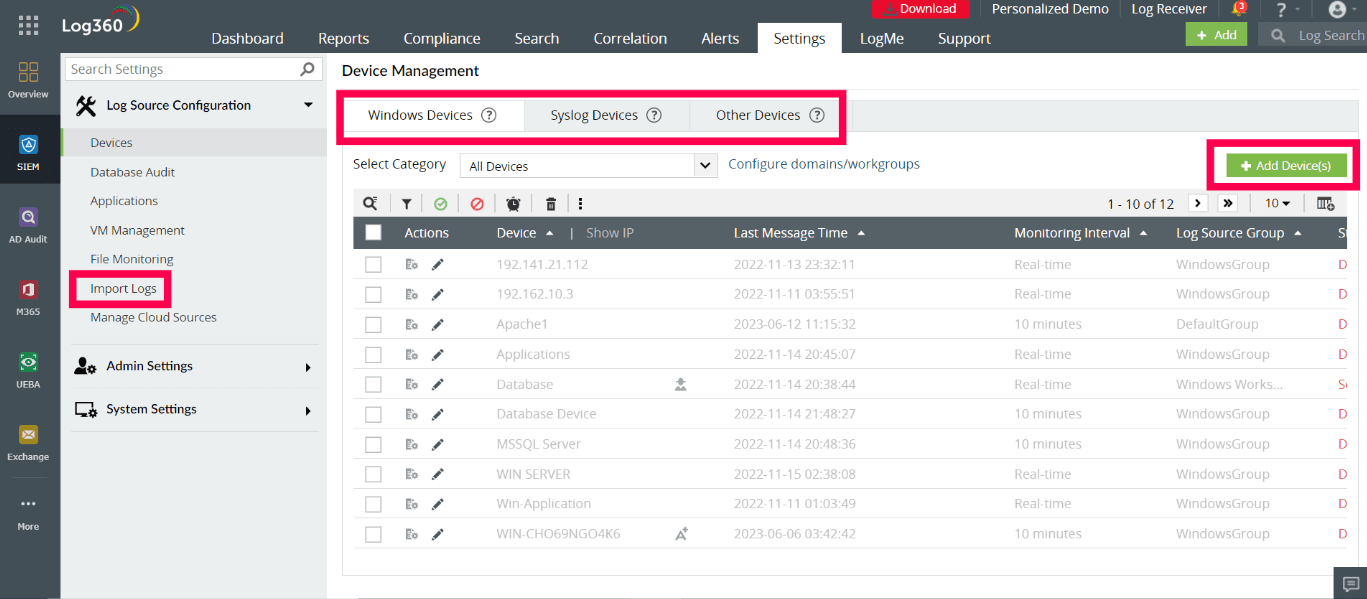Click the column chooser icon

pyautogui.click(x=1325, y=204)
